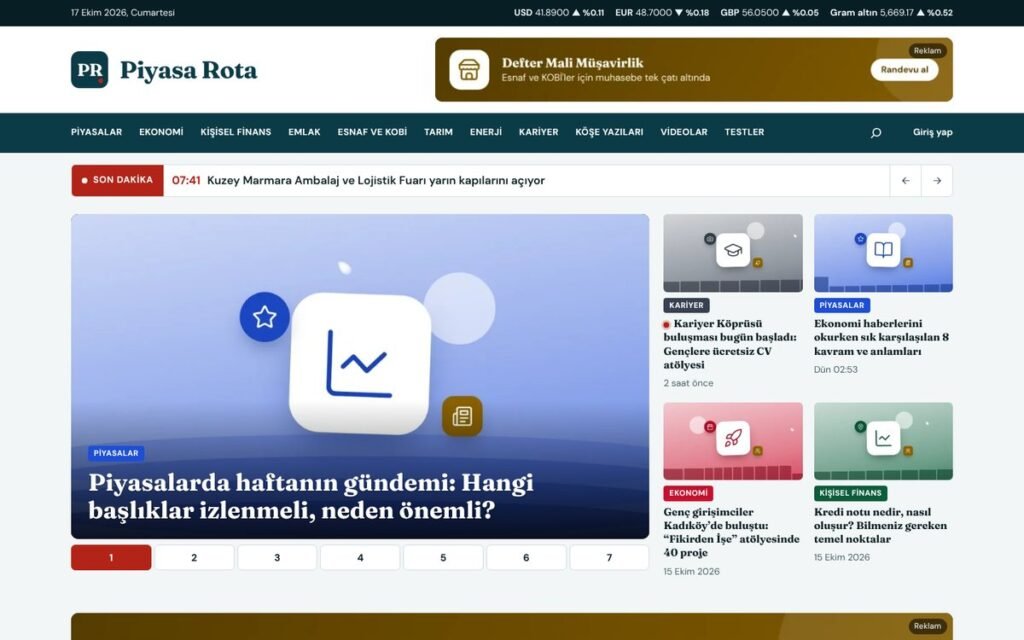Screen dimensions: 1024x640
Task: Click rocket icon on Ekonomi thumbnail
Action: pyautogui.click(x=733, y=438)
